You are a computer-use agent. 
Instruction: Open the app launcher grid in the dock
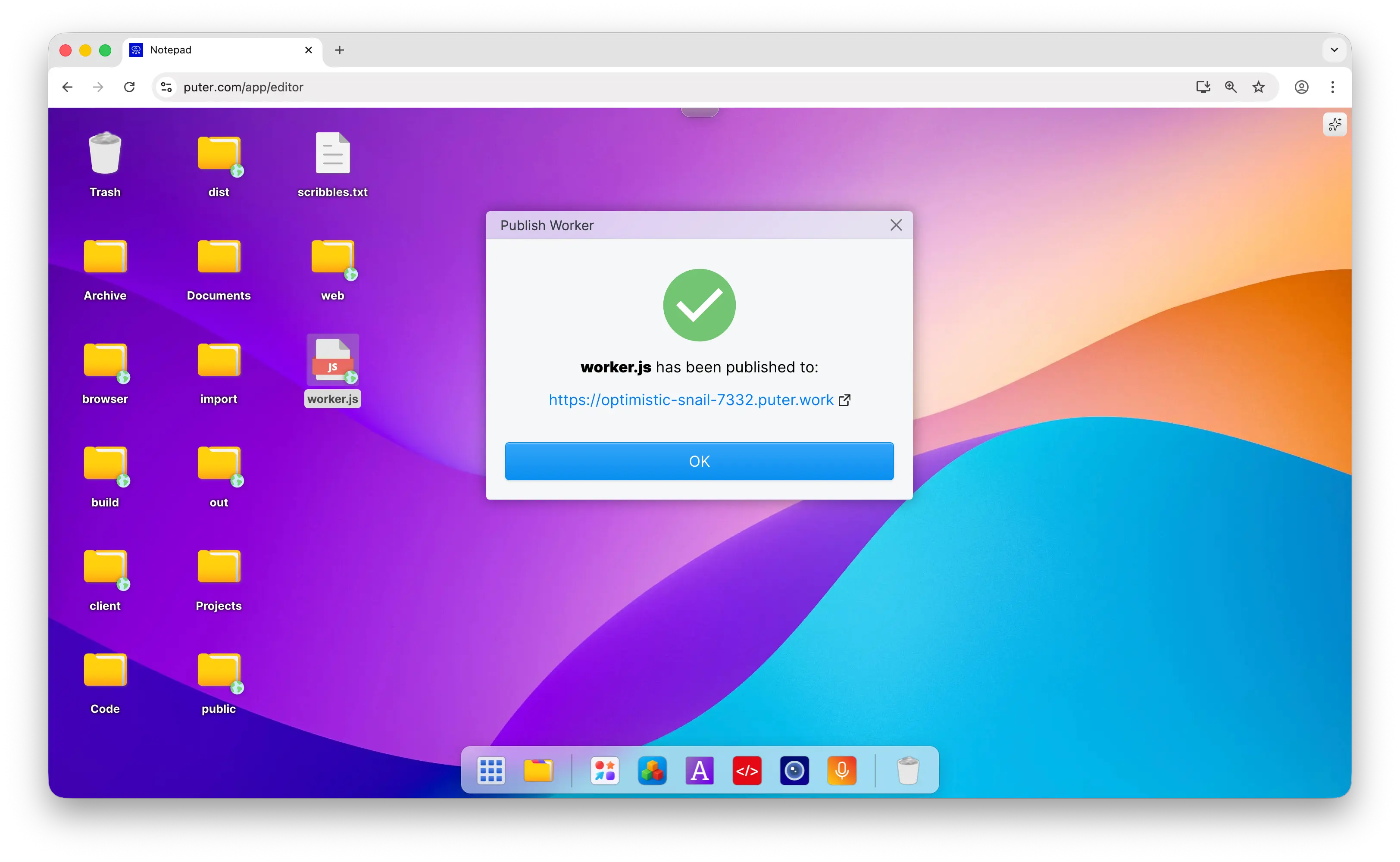[491, 770]
